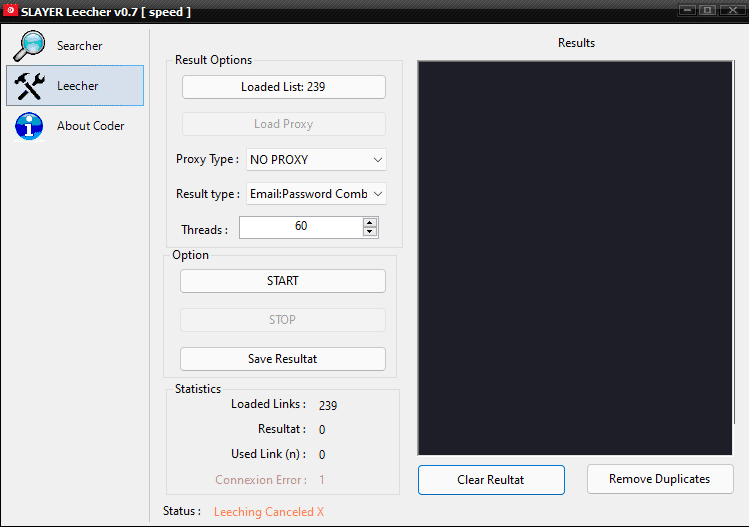
Task: Maximize the SLAYER Leecher window
Action: pyautogui.click(x=708, y=10)
